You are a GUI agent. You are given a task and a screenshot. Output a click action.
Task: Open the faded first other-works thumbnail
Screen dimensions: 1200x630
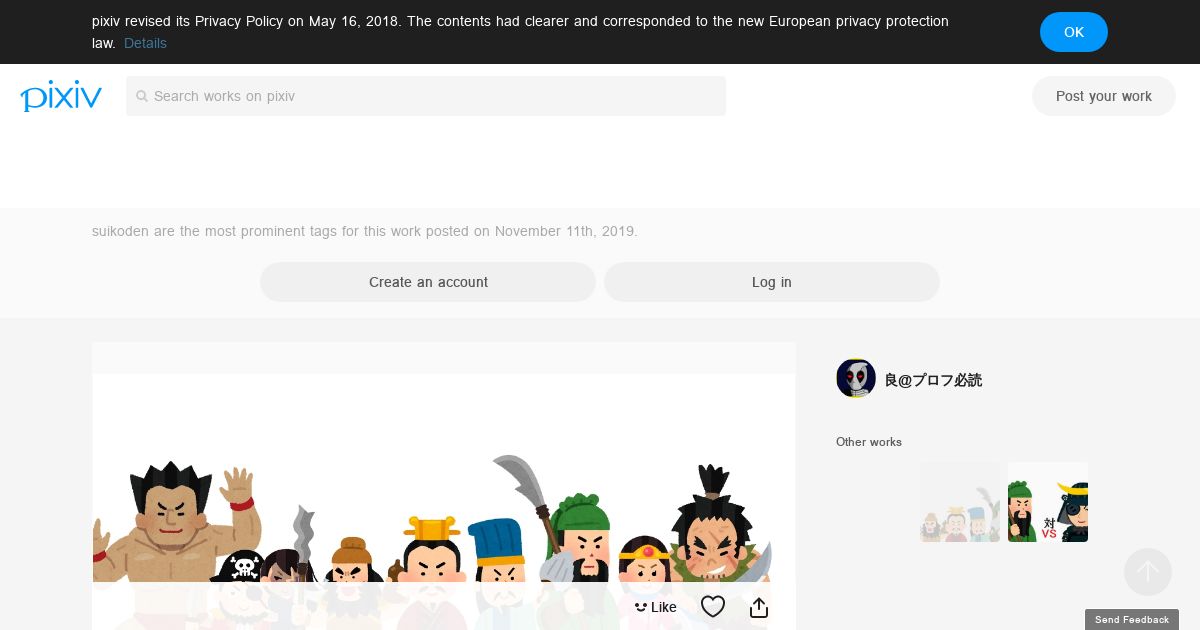(x=960, y=502)
